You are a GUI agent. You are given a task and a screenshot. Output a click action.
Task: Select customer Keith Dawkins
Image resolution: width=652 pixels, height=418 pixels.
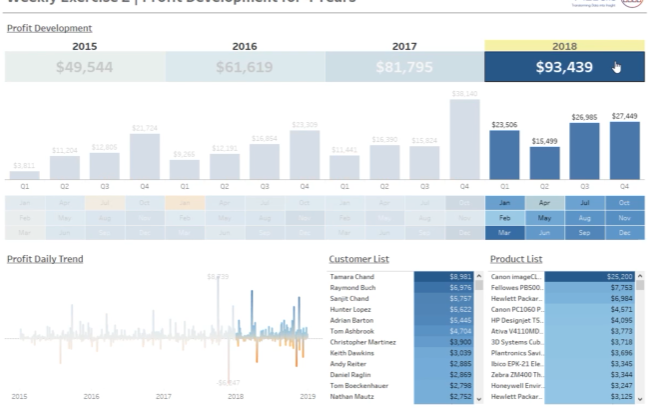tap(401, 353)
